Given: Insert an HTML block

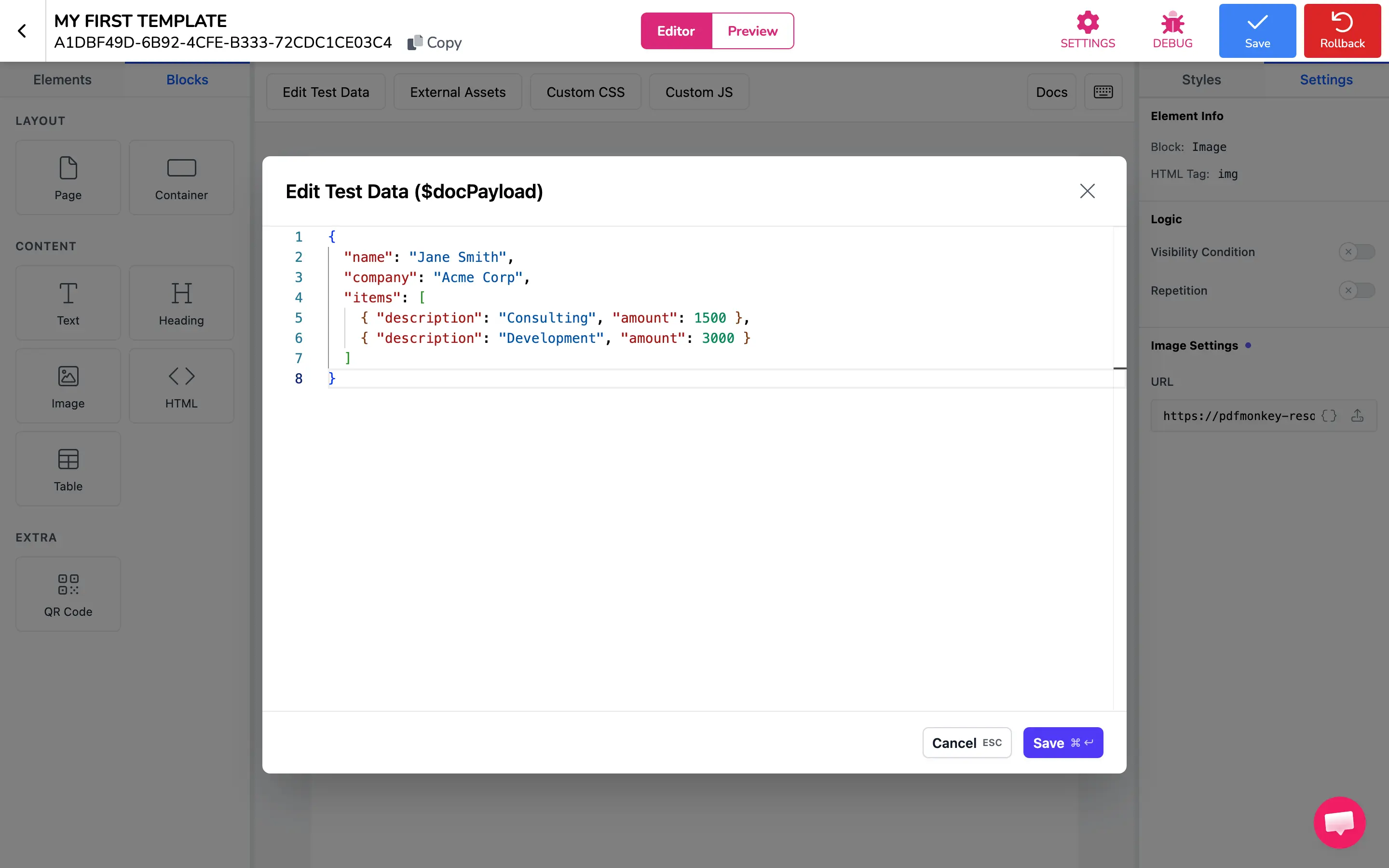Looking at the screenshot, I should pos(181,386).
